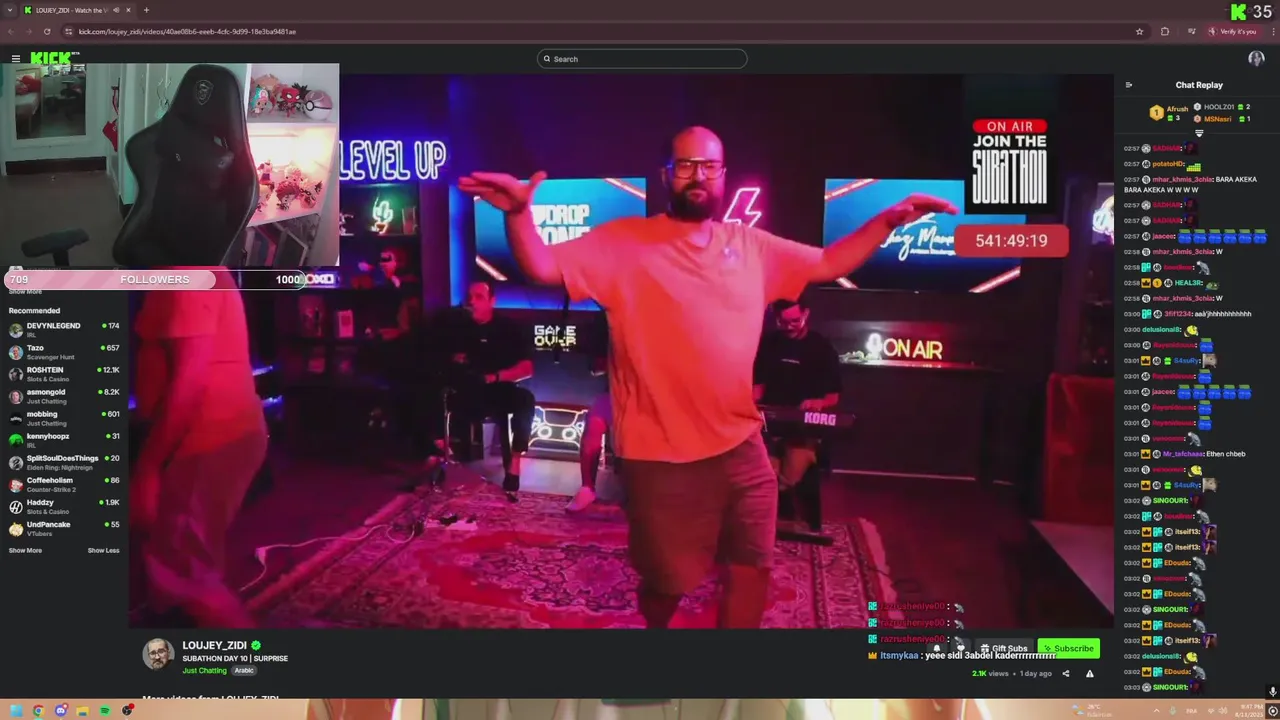Click chat username potatoHD
This screenshot has width=1280, height=720.
pos(1168,164)
